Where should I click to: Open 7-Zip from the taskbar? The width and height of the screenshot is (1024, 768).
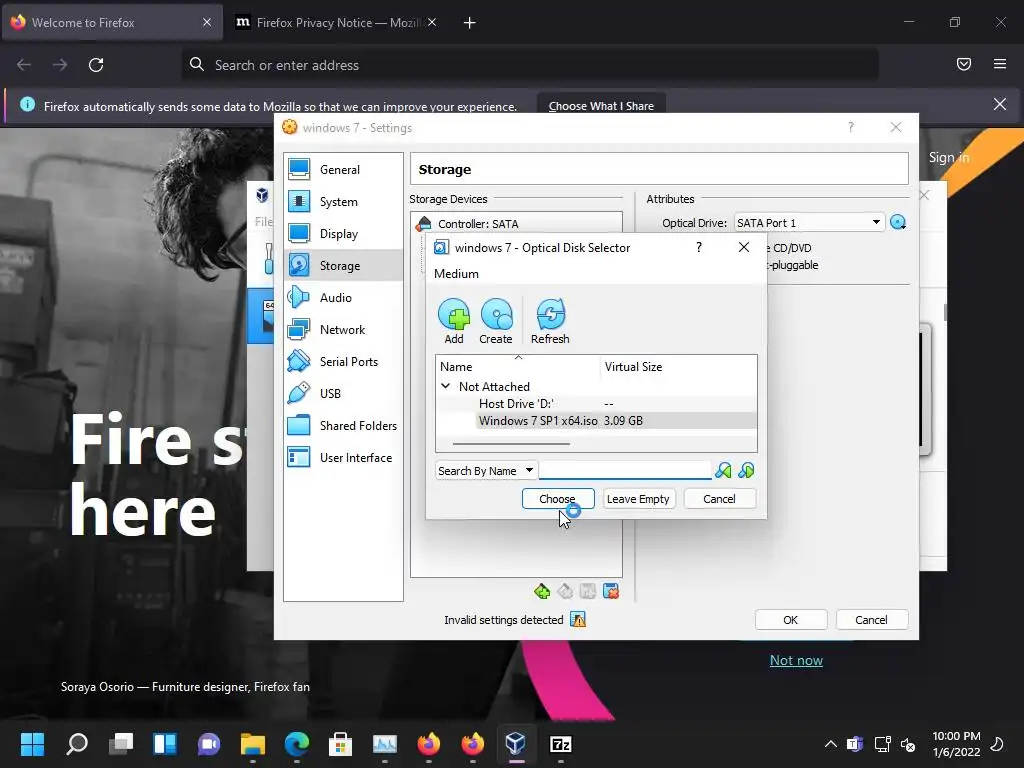pos(560,744)
